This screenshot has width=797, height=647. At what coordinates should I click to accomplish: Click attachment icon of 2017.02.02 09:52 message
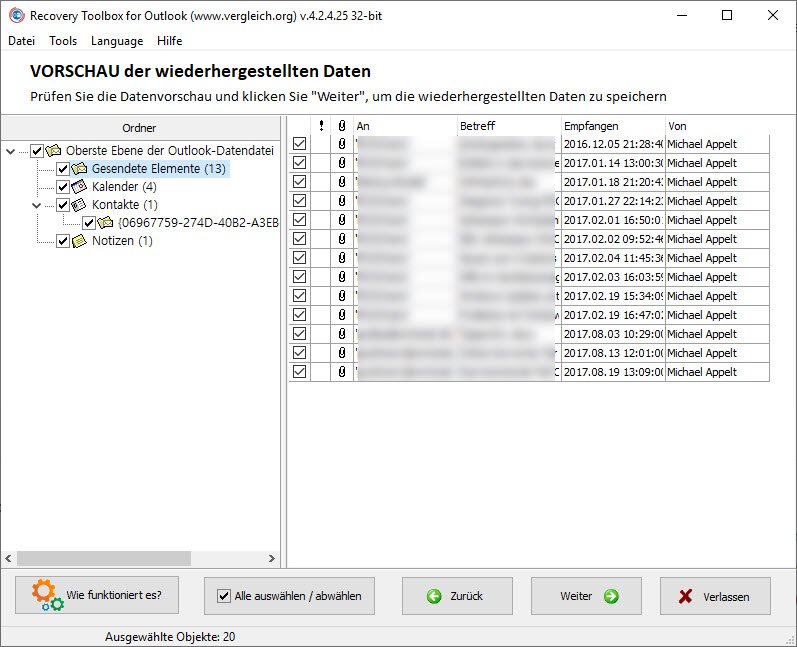tap(342, 239)
